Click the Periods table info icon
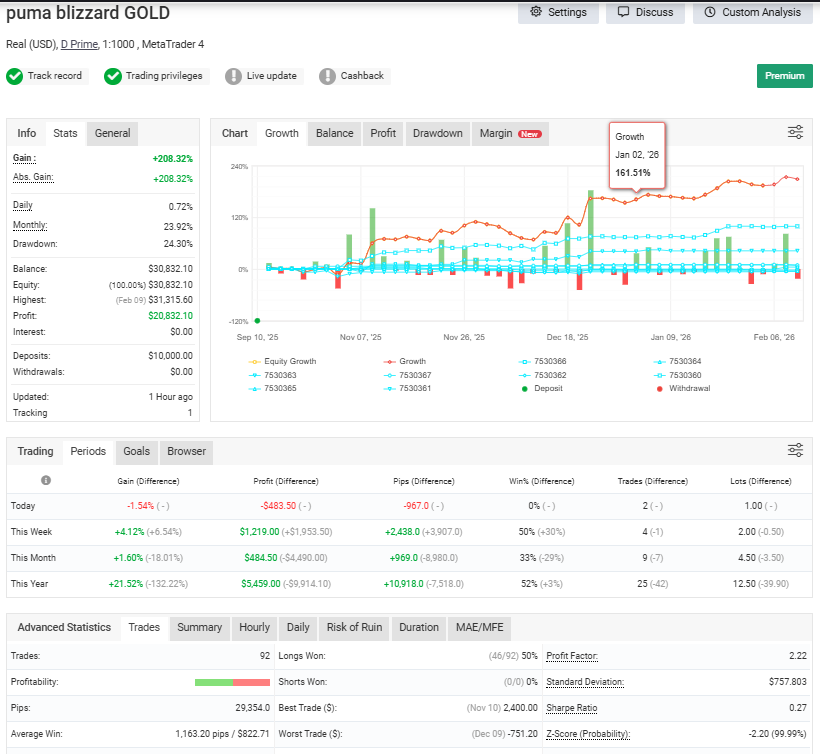 46,480
